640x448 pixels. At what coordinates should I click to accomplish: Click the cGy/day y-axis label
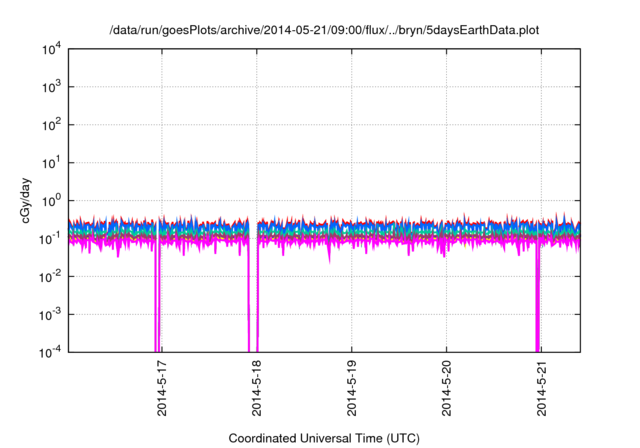tap(25, 200)
